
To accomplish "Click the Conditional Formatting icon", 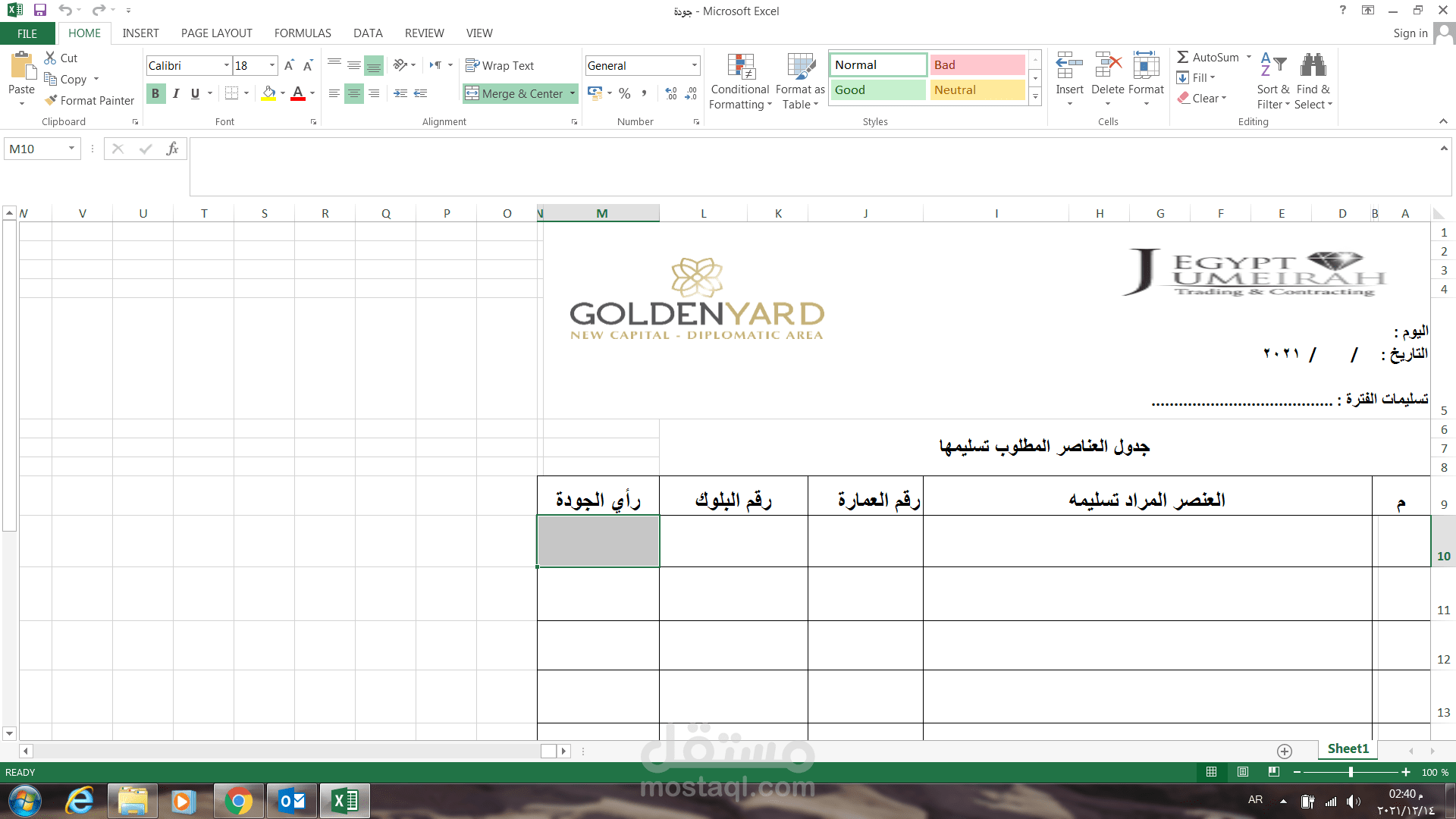I will point(740,67).
